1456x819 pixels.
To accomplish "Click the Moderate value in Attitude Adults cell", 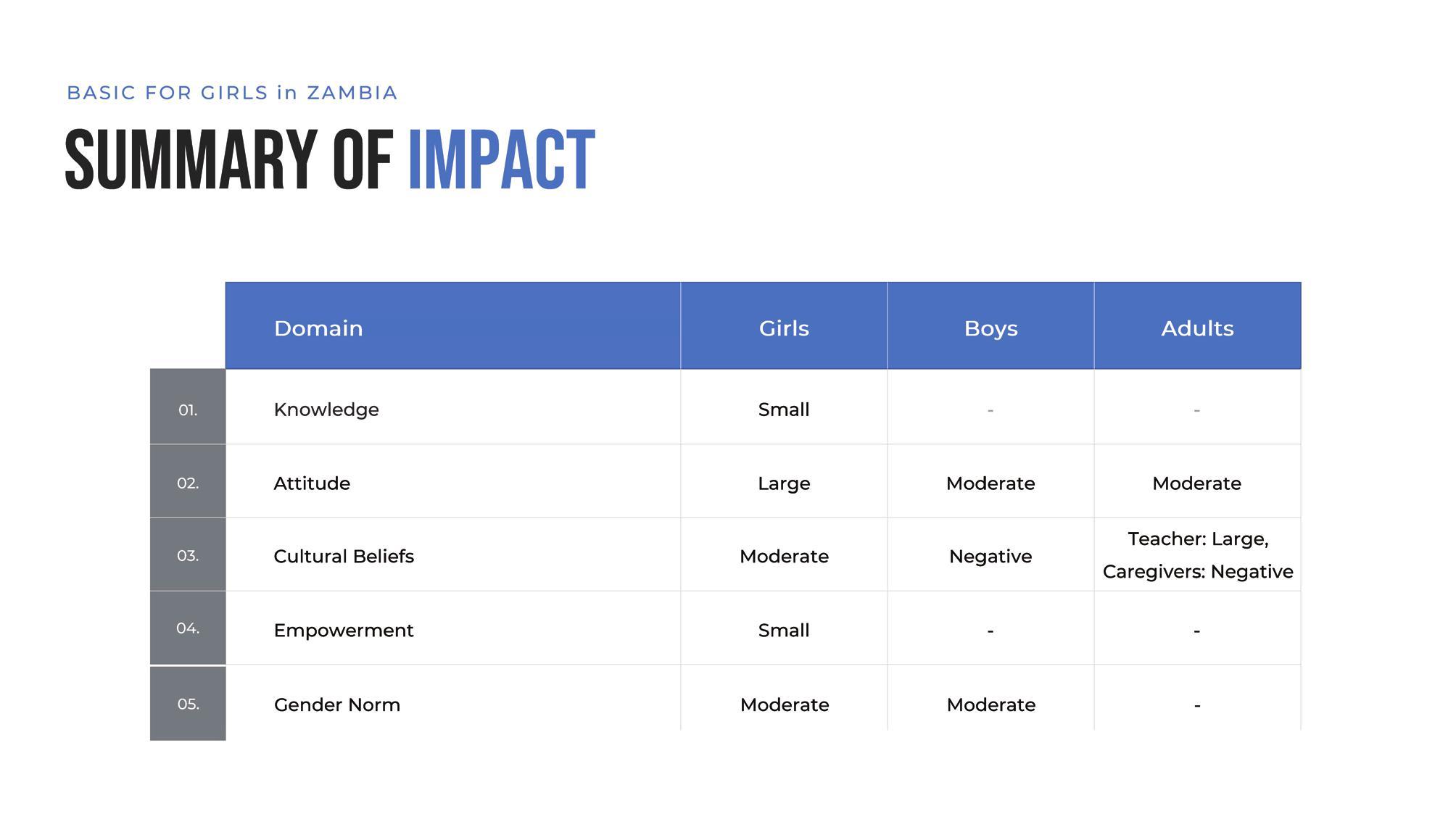I will [x=1197, y=483].
